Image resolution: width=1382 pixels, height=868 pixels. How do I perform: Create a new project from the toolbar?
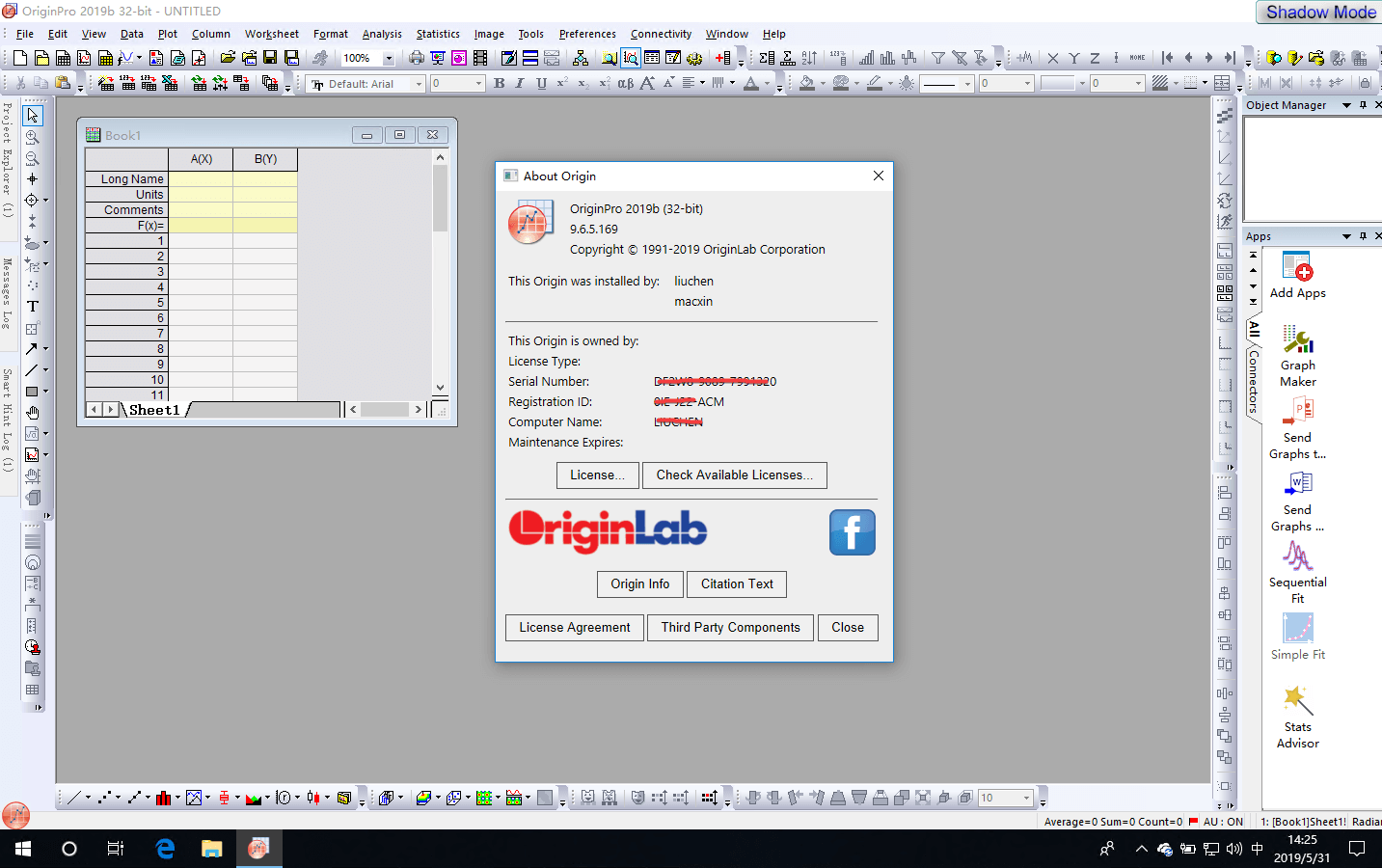click(20, 58)
